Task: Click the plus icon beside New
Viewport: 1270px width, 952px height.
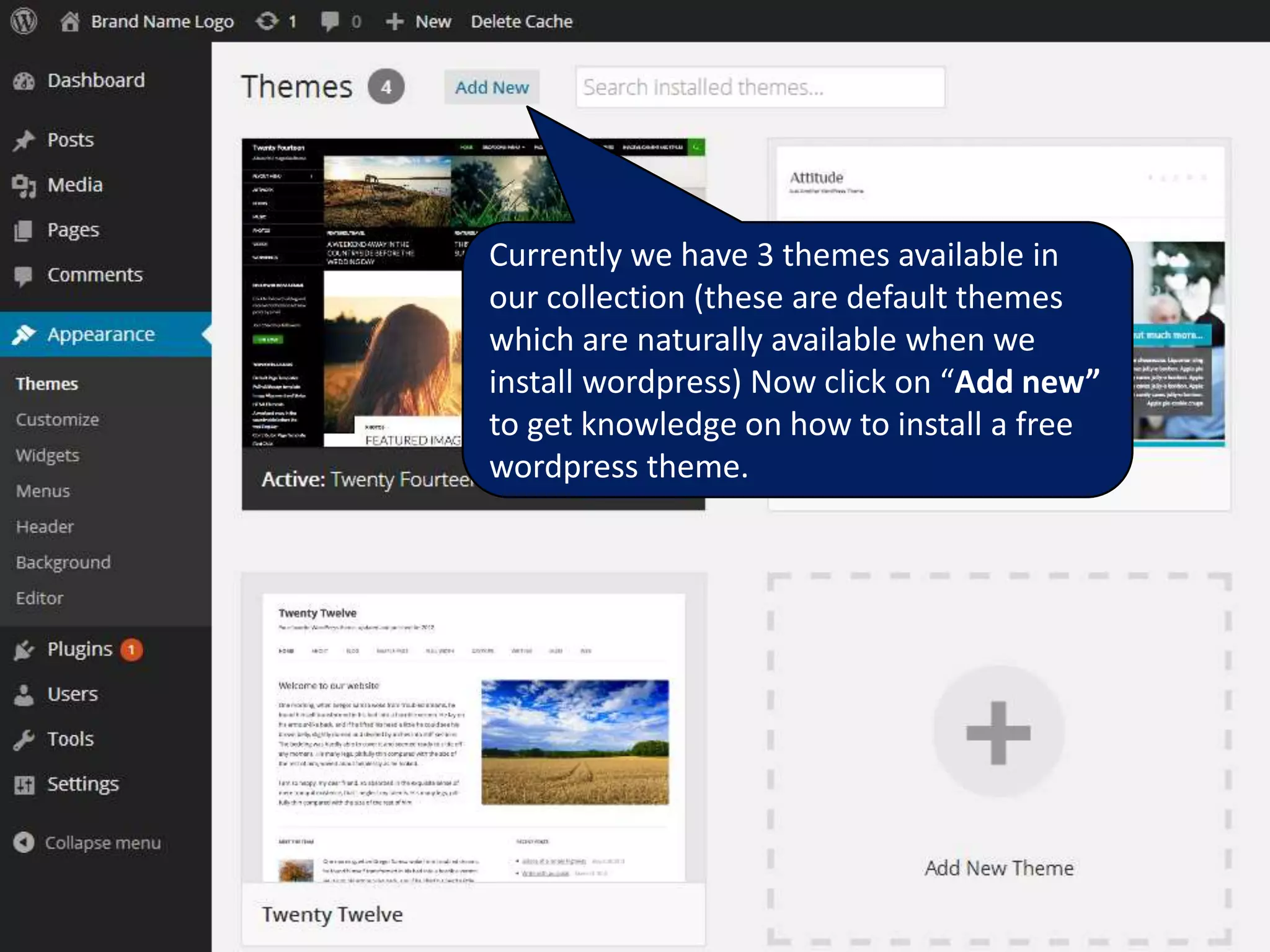Action: pos(394,22)
